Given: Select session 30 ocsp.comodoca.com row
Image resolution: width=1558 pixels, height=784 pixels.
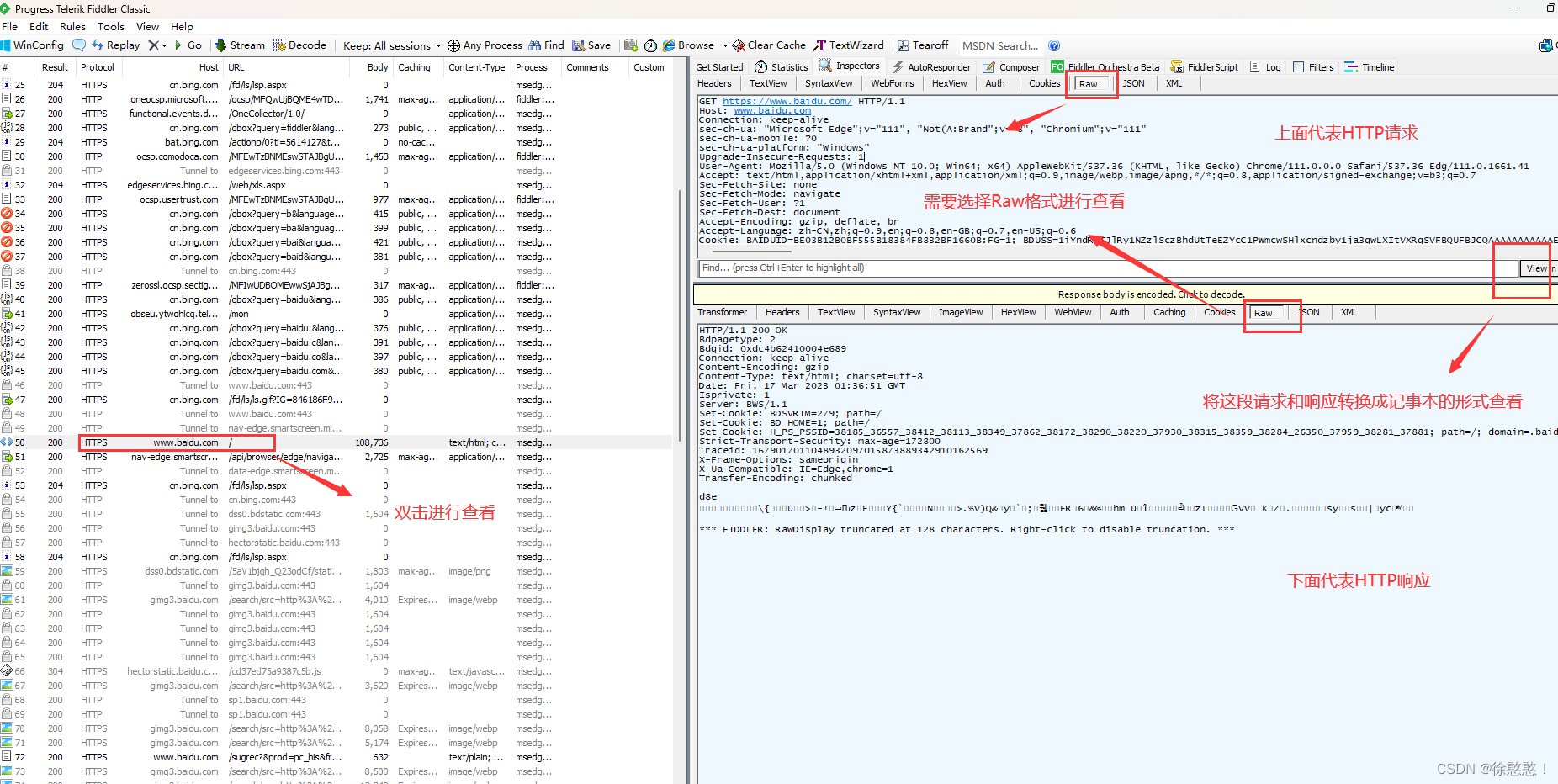Looking at the screenshot, I should point(337,156).
